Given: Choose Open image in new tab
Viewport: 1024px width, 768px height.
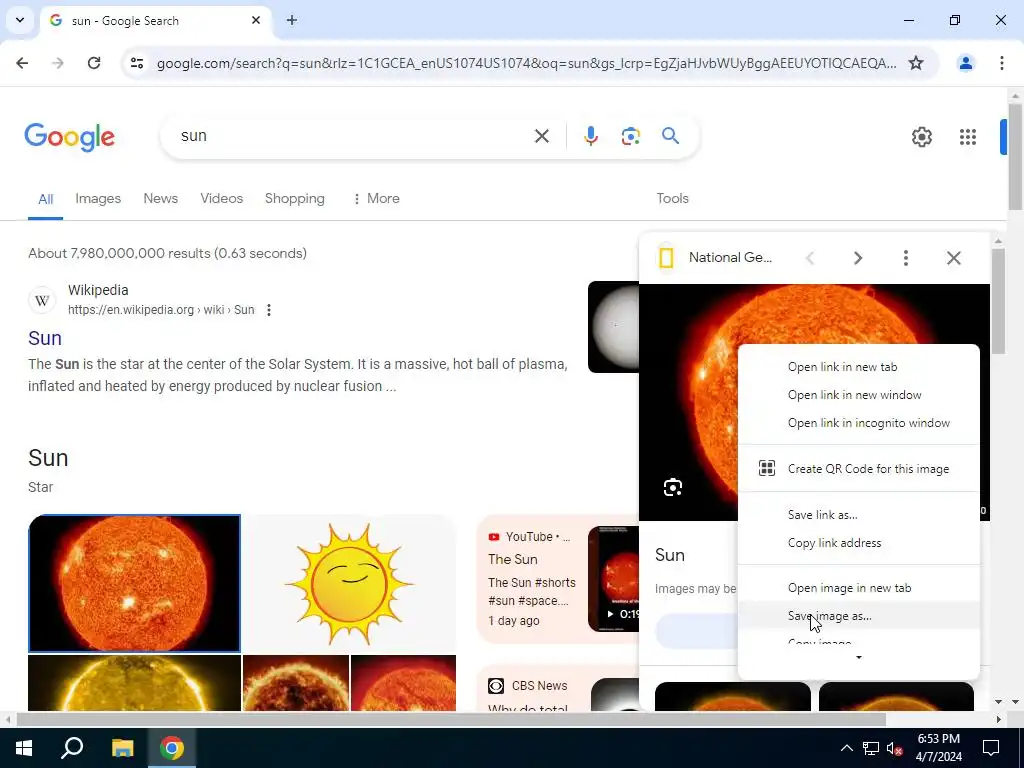Looking at the screenshot, I should coord(859,588).
